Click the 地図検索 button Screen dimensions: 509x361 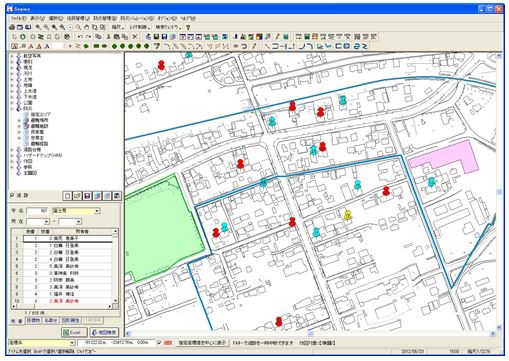104,332
